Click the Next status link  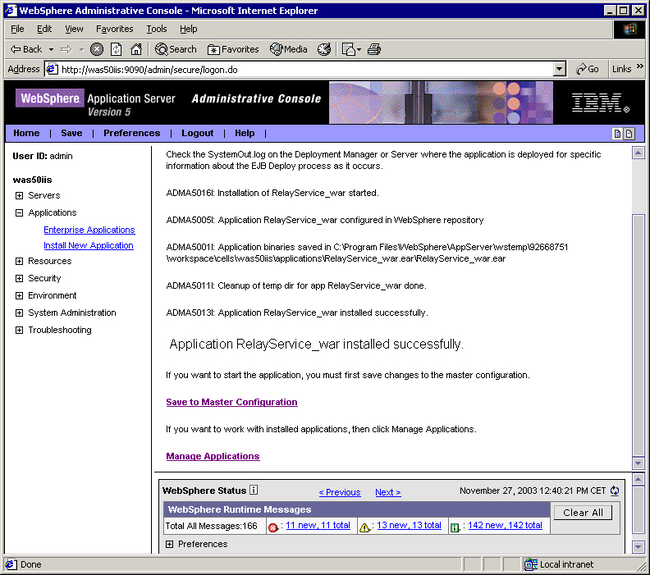point(388,492)
